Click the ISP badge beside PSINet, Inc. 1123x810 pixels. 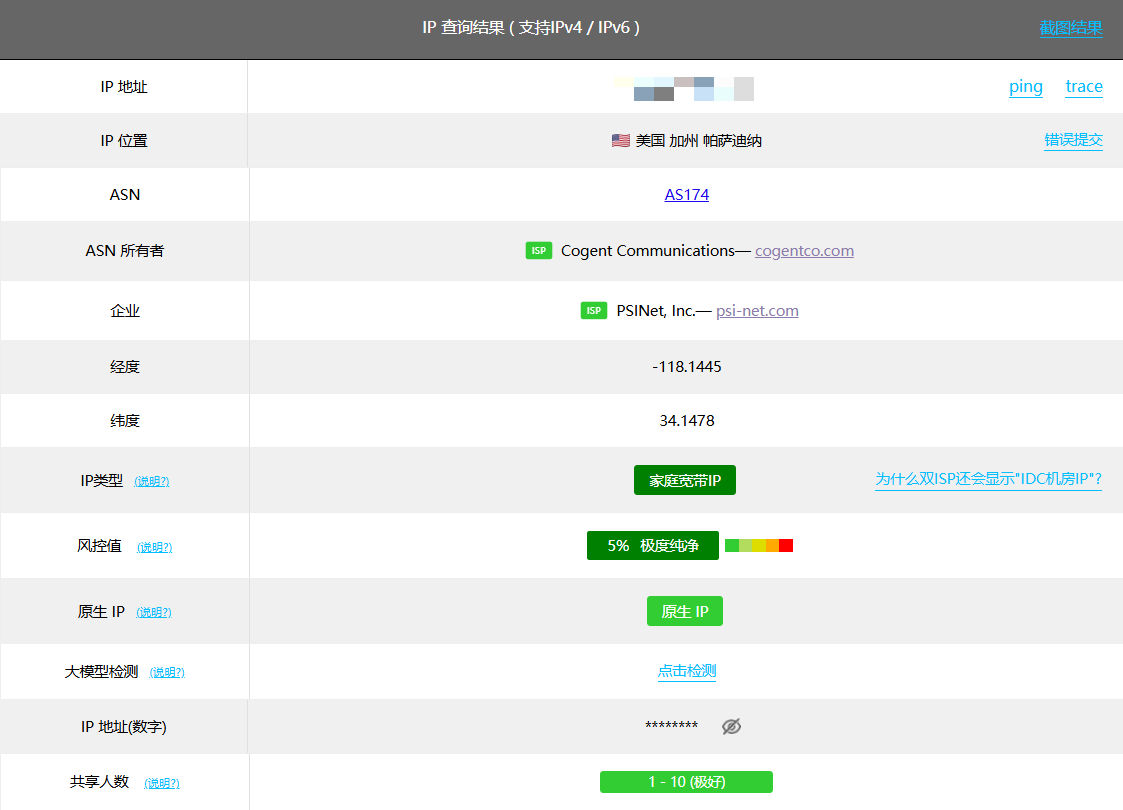[x=594, y=311]
